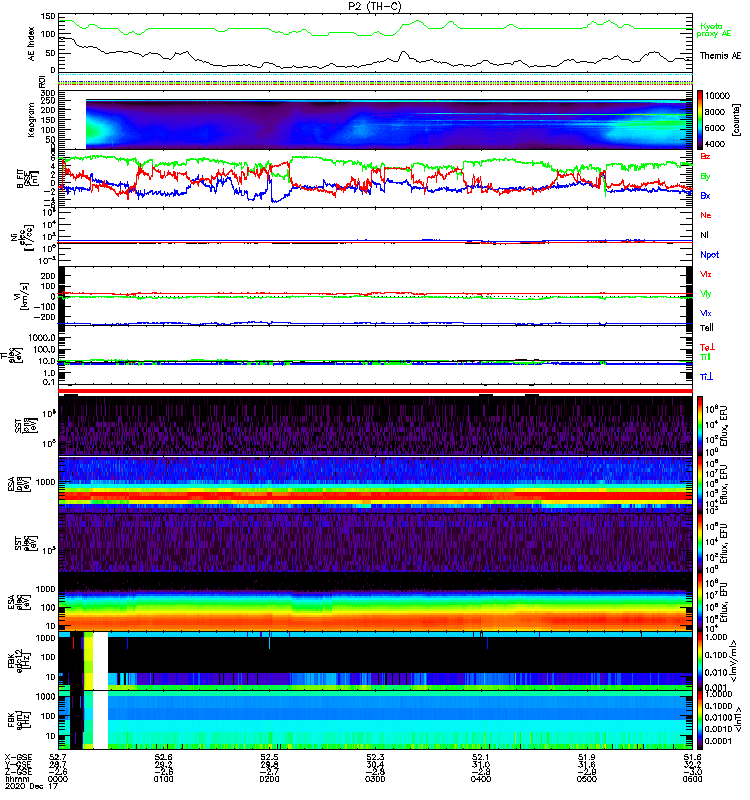Image resolution: width=750 pixels, height=800 pixels.
Task: Click the '0200' time tick label
Action: tap(269, 779)
